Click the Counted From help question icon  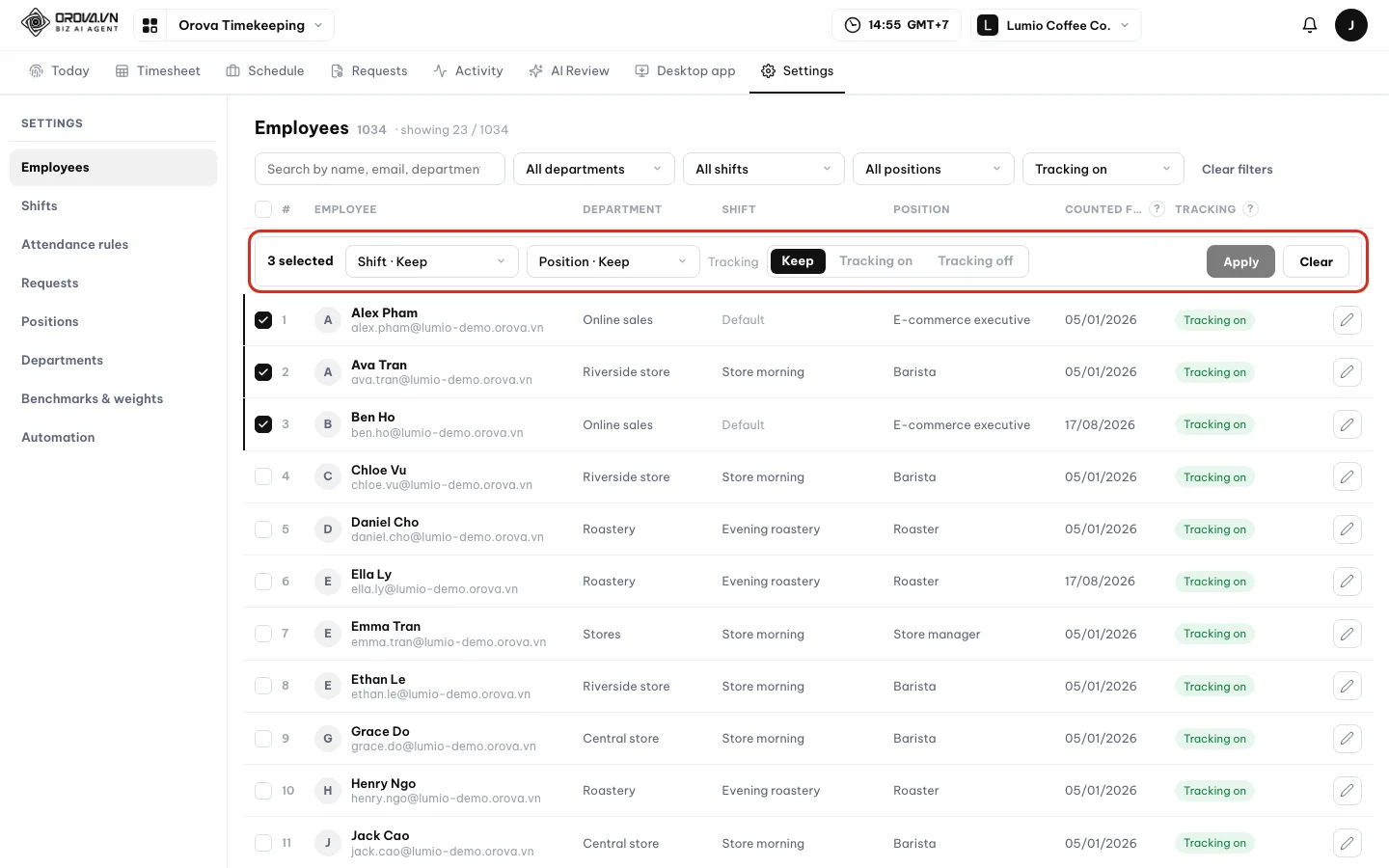coord(1157,209)
